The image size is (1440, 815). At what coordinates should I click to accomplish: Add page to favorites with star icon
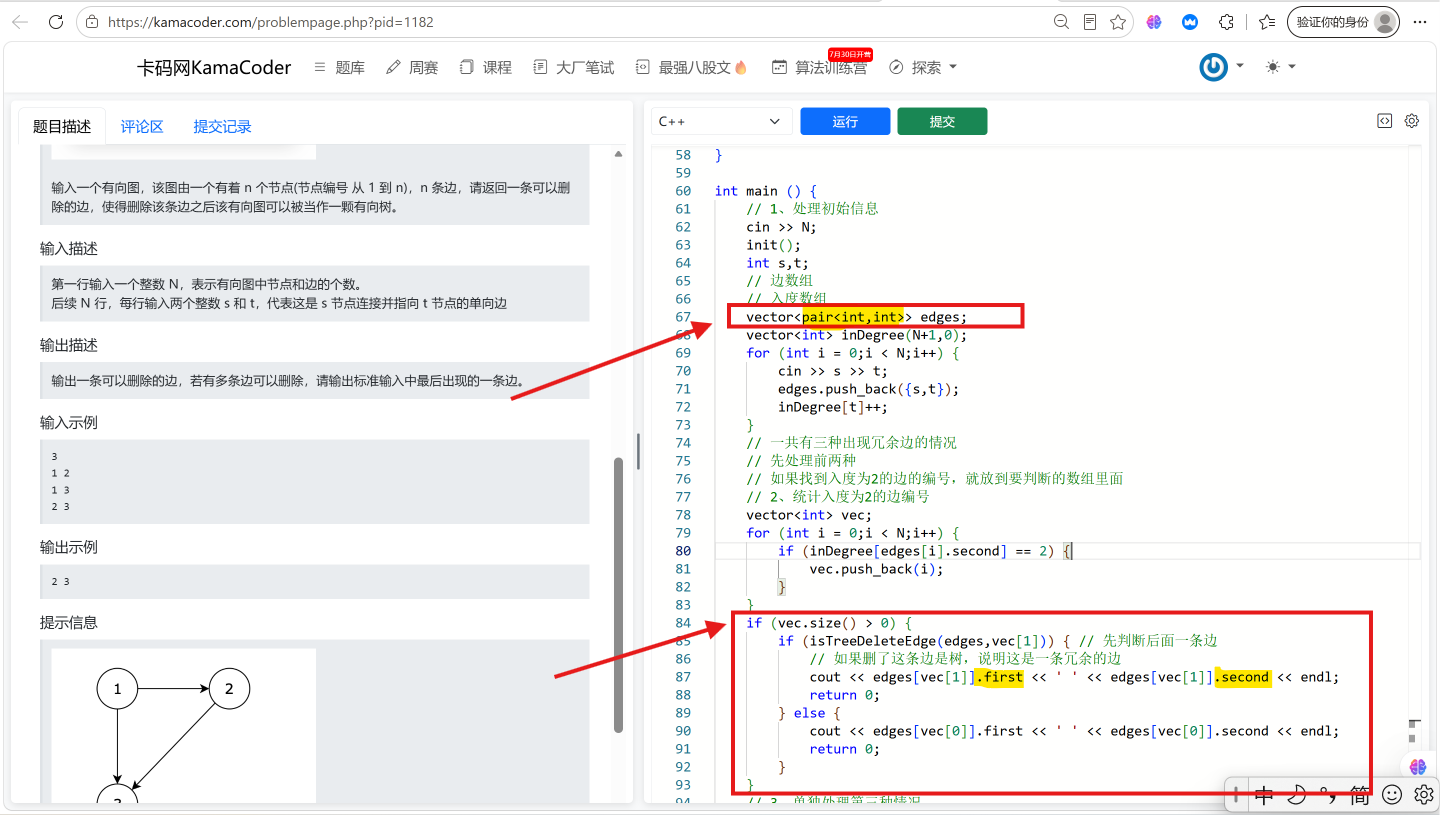[1118, 21]
